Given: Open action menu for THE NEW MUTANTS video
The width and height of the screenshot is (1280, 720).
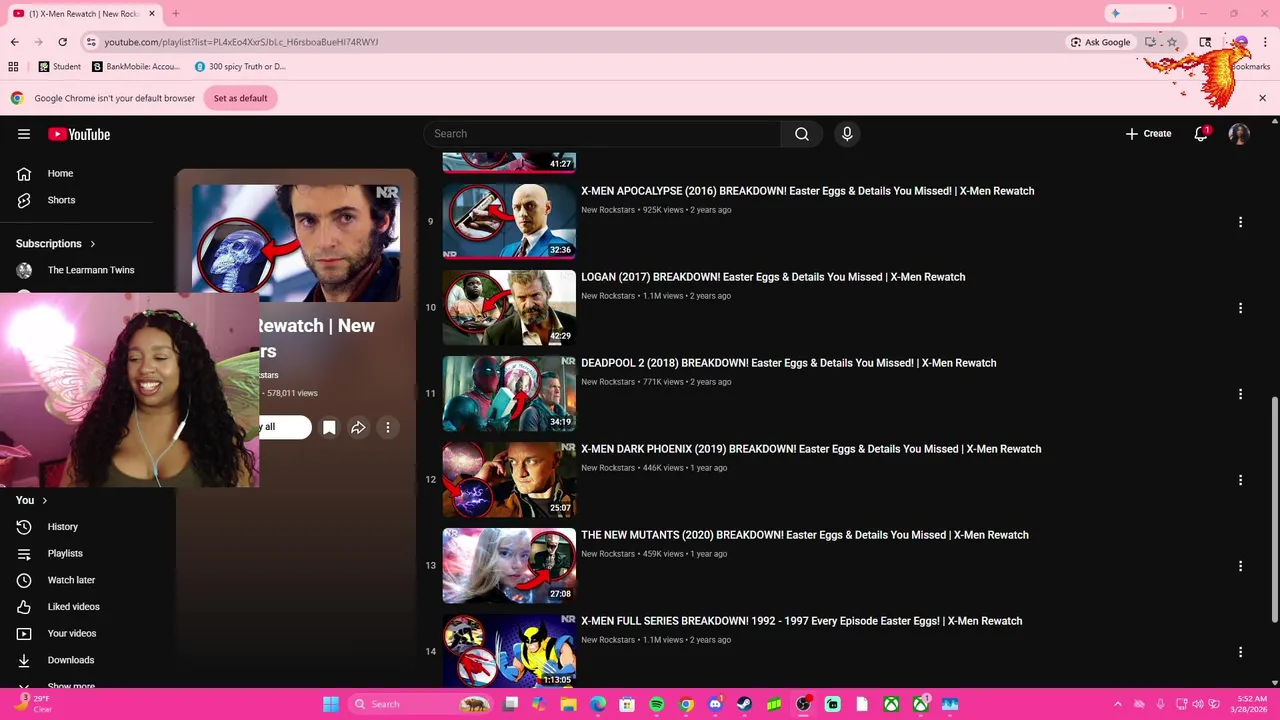Looking at the screenshot, I should pyautogui.click(x=1240, y=566).
